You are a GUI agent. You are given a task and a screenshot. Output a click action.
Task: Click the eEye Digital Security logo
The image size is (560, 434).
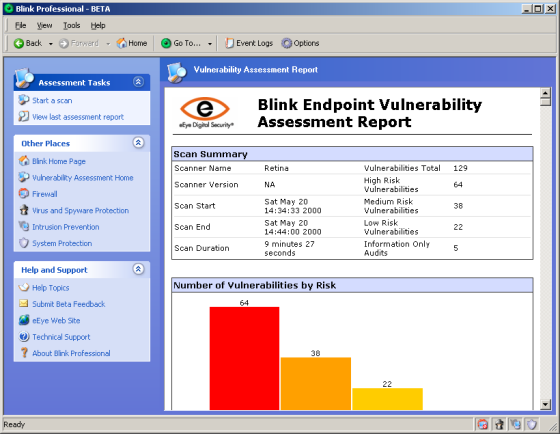206,112
